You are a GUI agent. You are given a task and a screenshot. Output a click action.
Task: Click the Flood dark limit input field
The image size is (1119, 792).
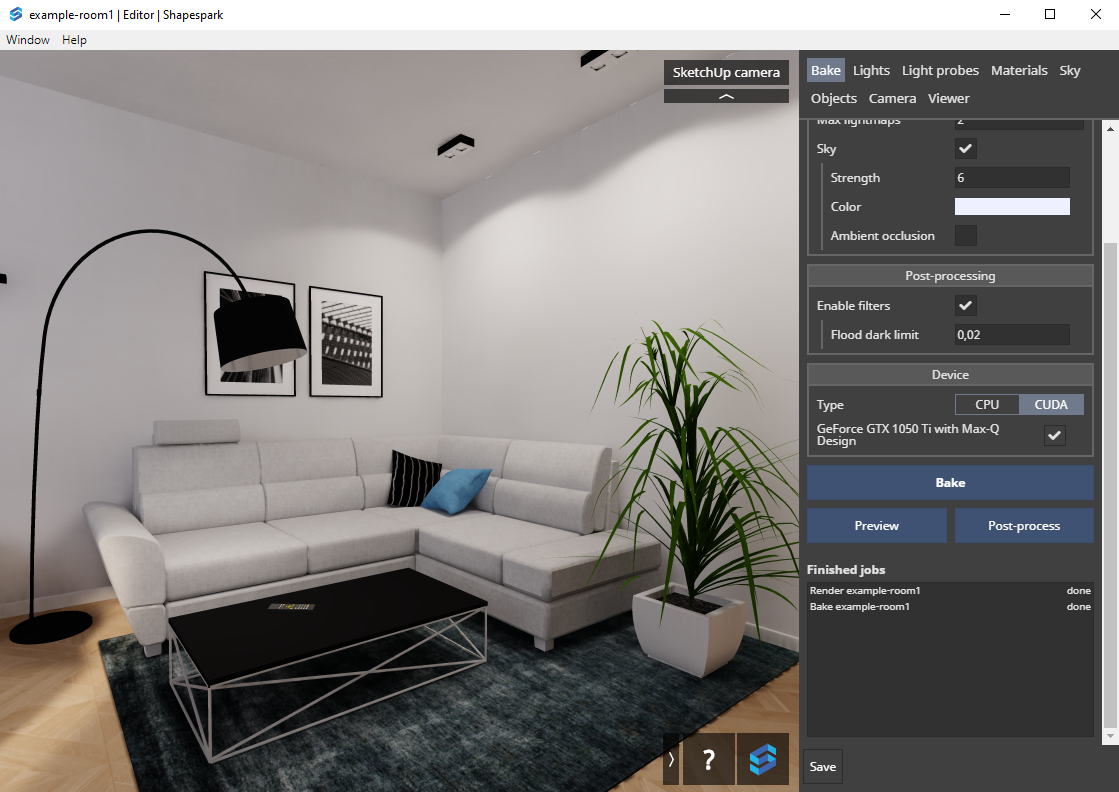click(x=1012, y=335)
